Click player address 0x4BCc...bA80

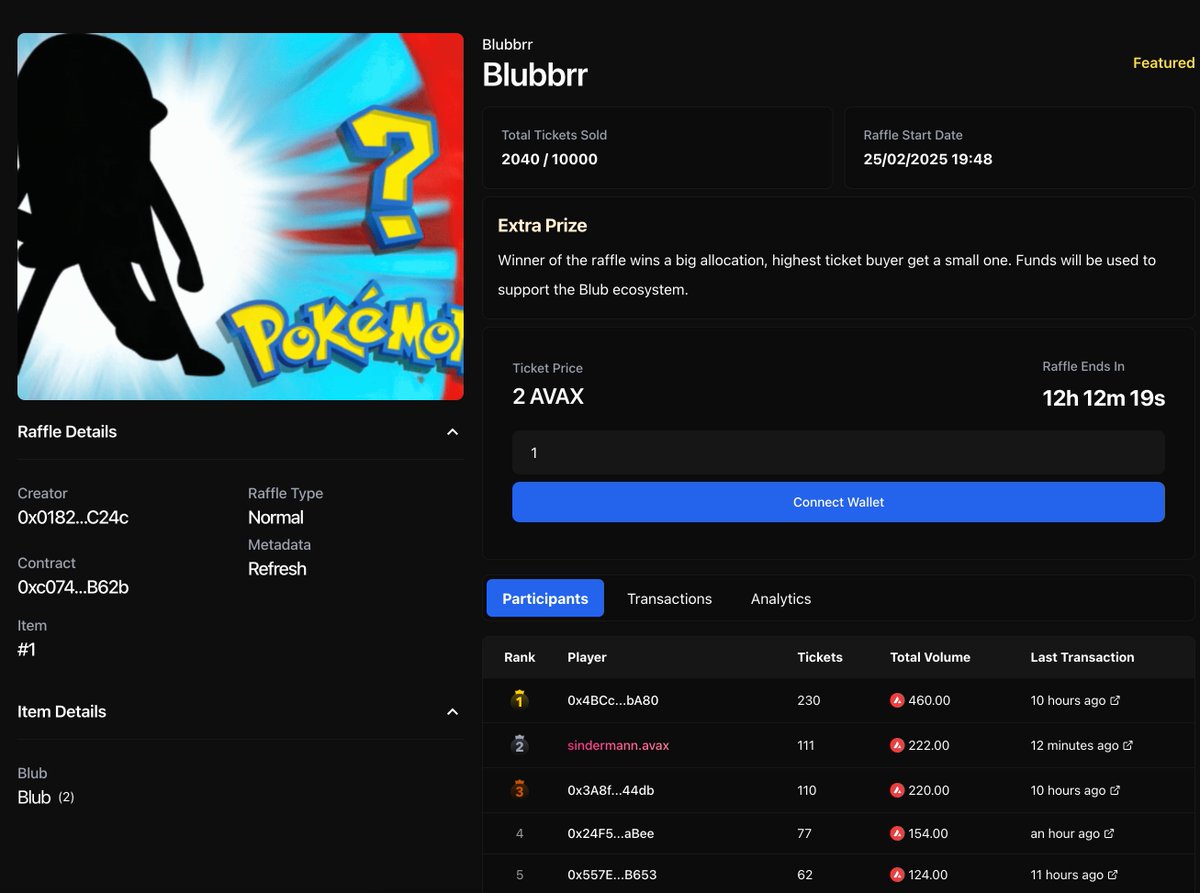(613, 700)
